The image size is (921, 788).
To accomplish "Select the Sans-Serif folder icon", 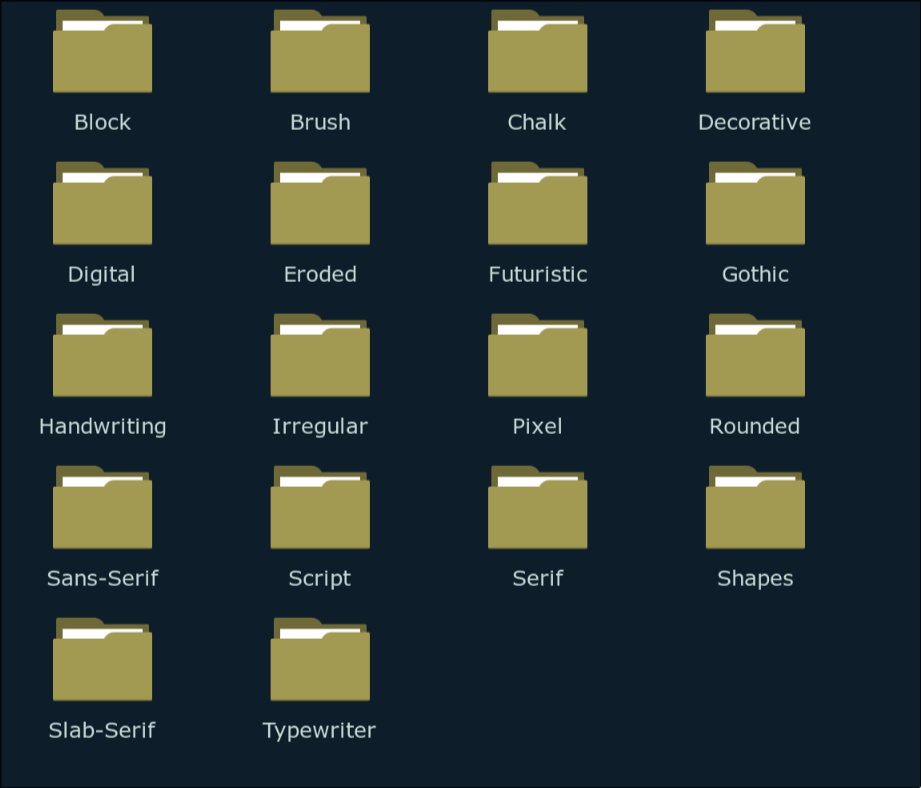I will (x=102, y=507).
